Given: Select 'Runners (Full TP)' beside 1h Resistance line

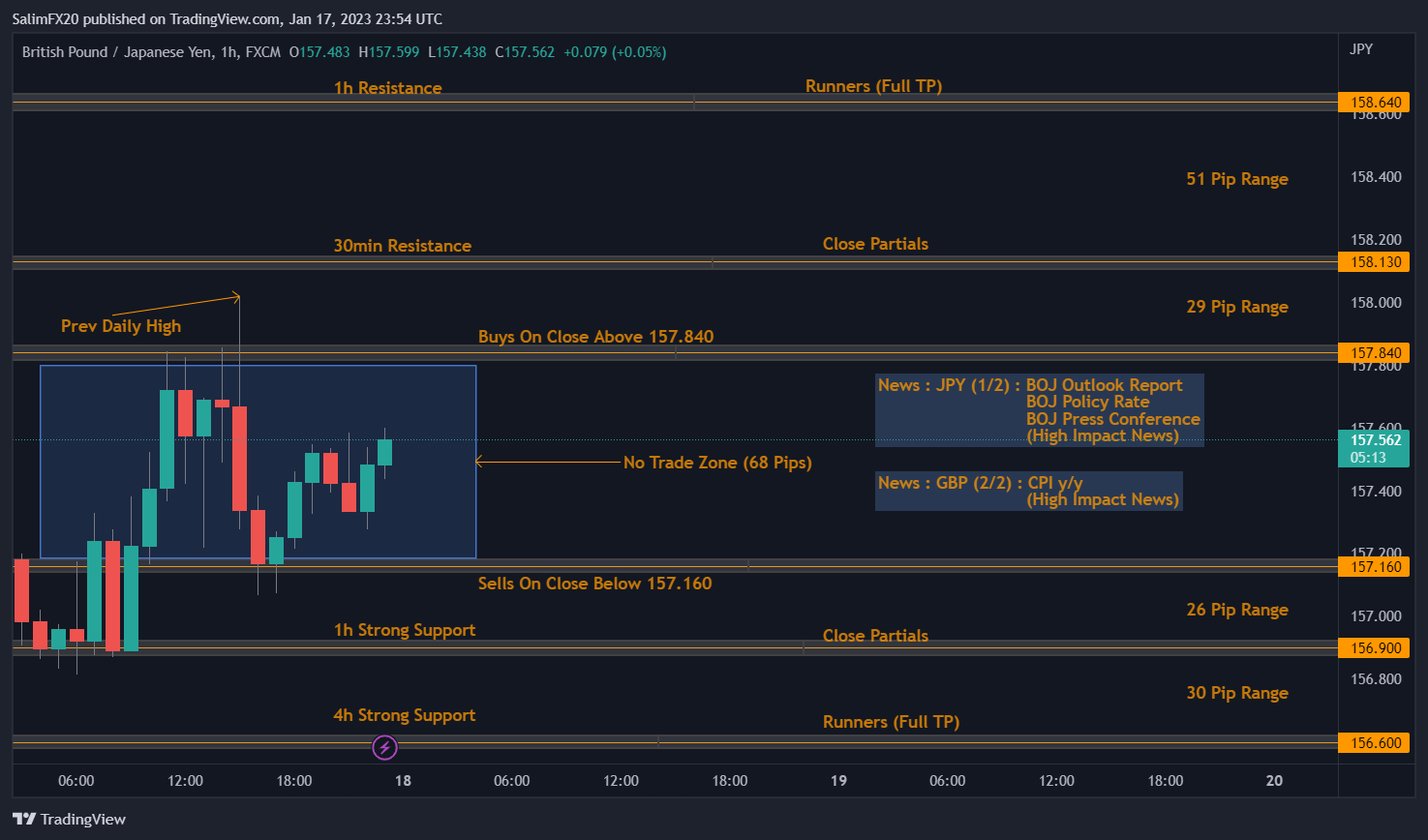Looking at the screenshot, I should 873,86.
